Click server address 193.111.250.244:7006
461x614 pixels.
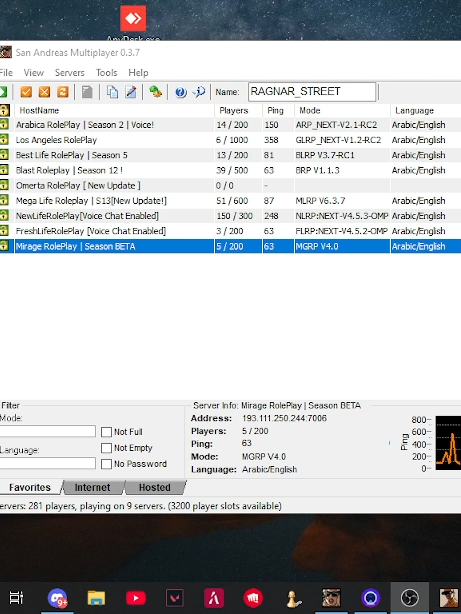pyautogui.click(x=284, y=418)
